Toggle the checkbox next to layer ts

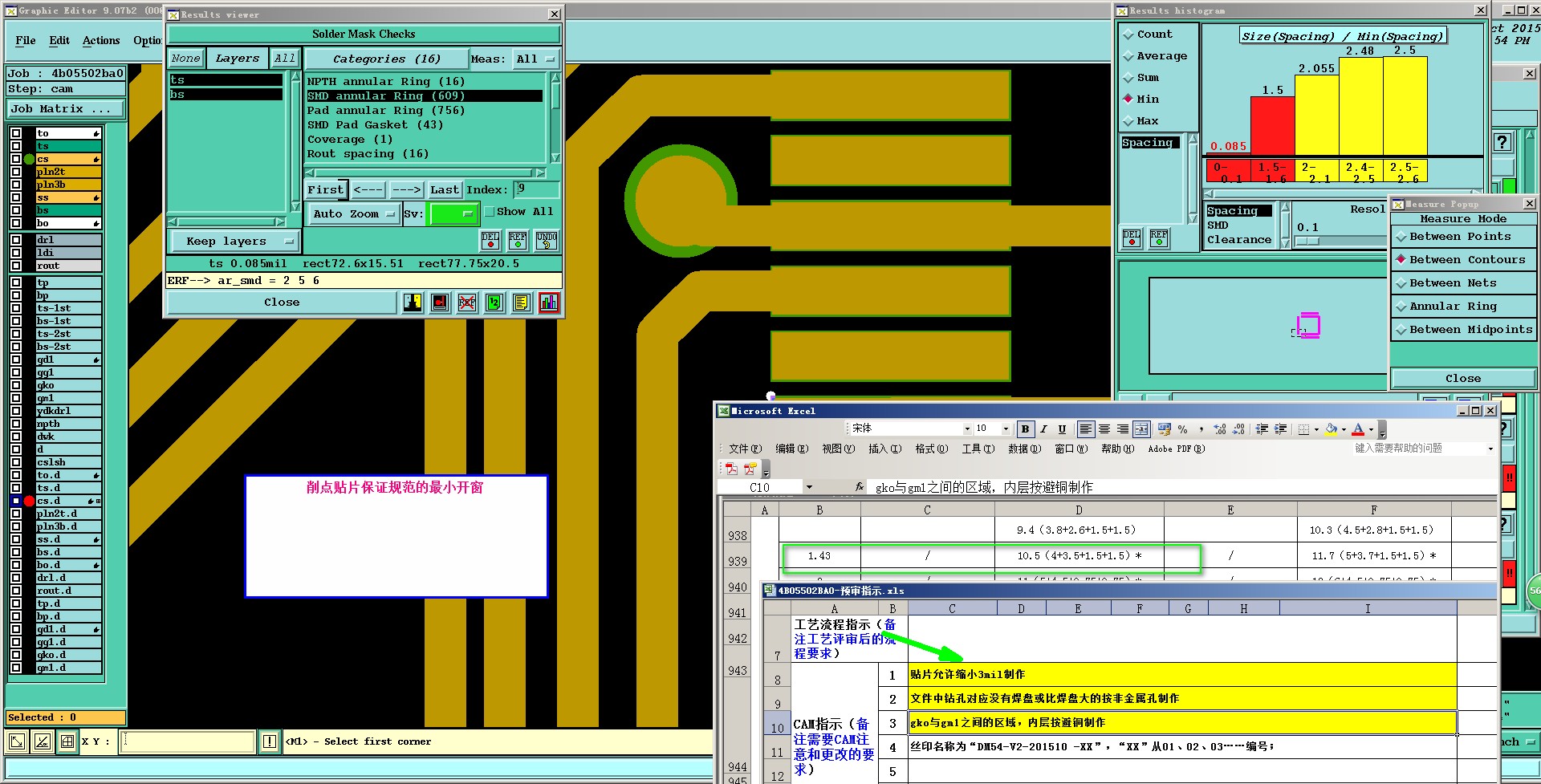[16, 146]
